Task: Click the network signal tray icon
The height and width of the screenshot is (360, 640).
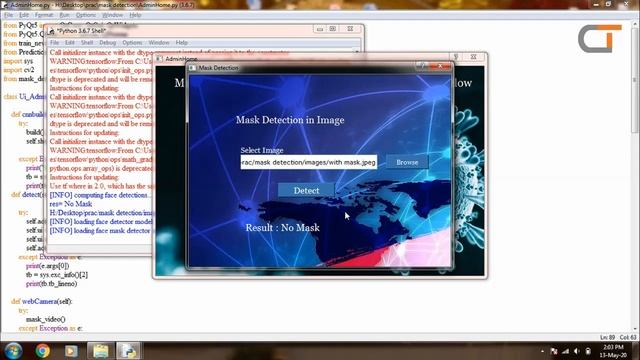Action: pyautogui.click(x=565, y=351)
